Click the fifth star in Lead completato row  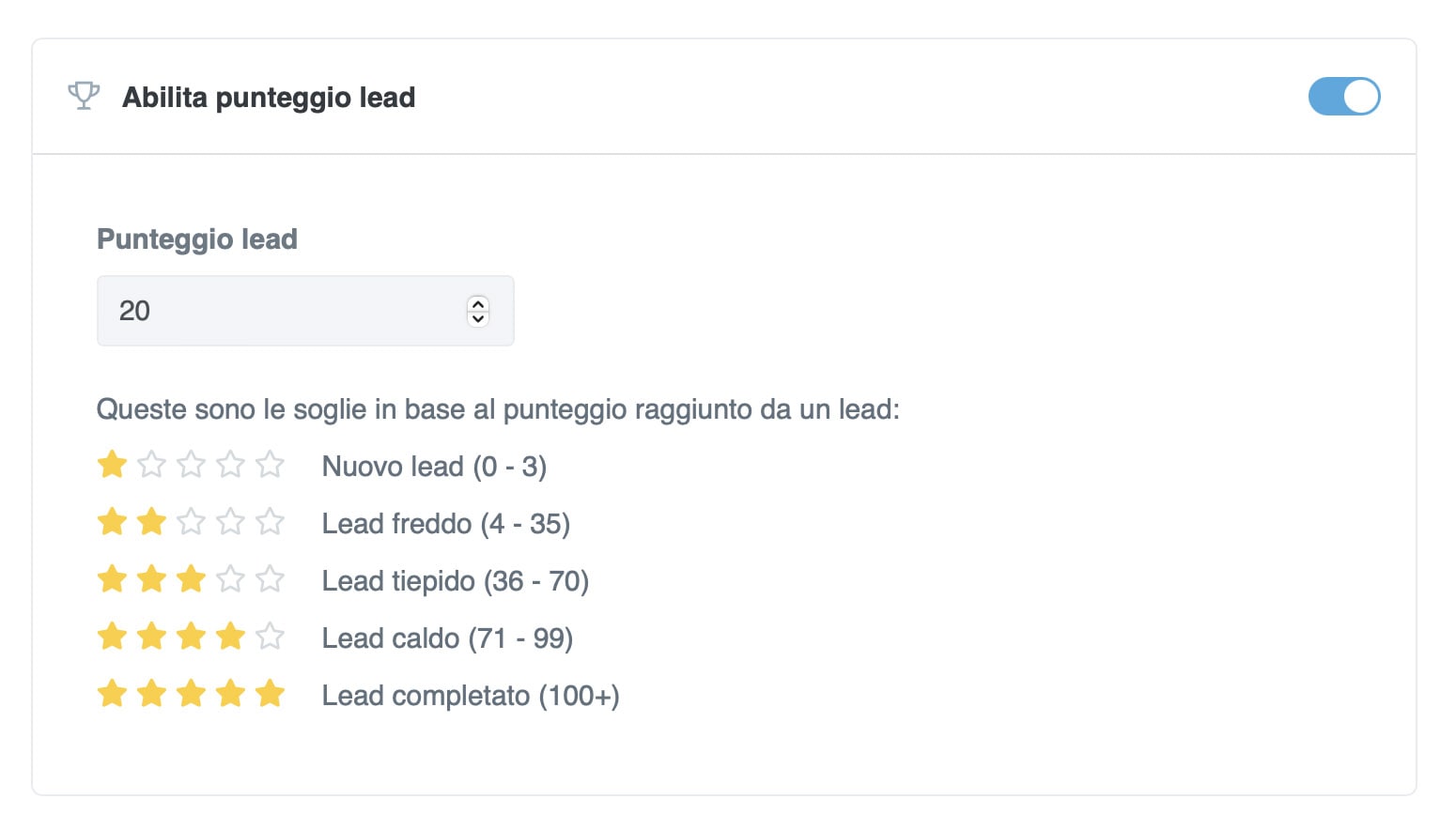tap(271, 694)
